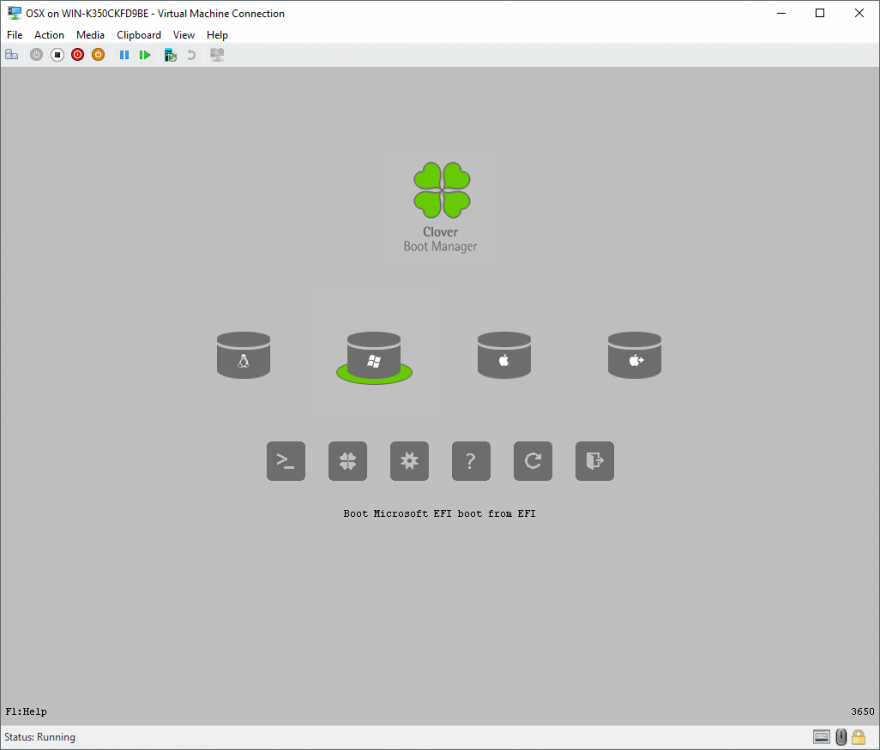Image resolution: width=880 pixels, height=750 pixels.
Task: Turn off the VM with the stop icon
Action: point(57,54)
